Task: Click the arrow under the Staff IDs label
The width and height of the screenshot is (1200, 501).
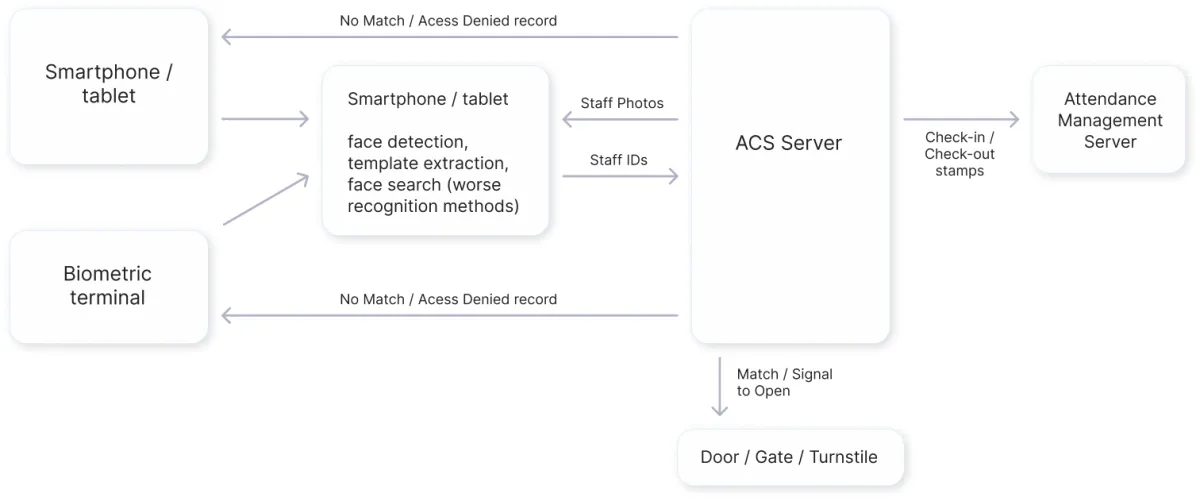Action: (x=620, y=177)
